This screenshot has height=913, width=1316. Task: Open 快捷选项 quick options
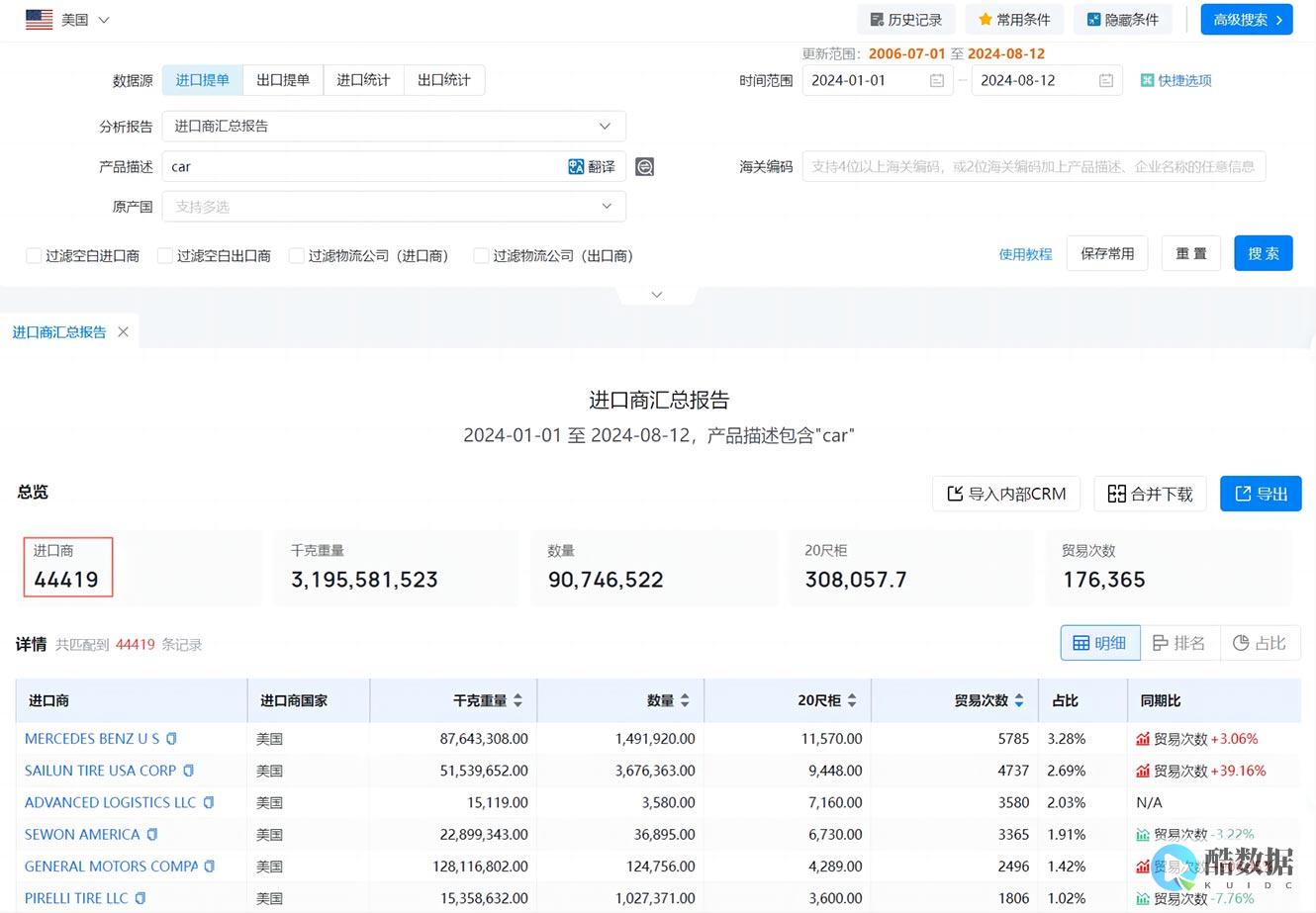click(x=1175, y=81)
